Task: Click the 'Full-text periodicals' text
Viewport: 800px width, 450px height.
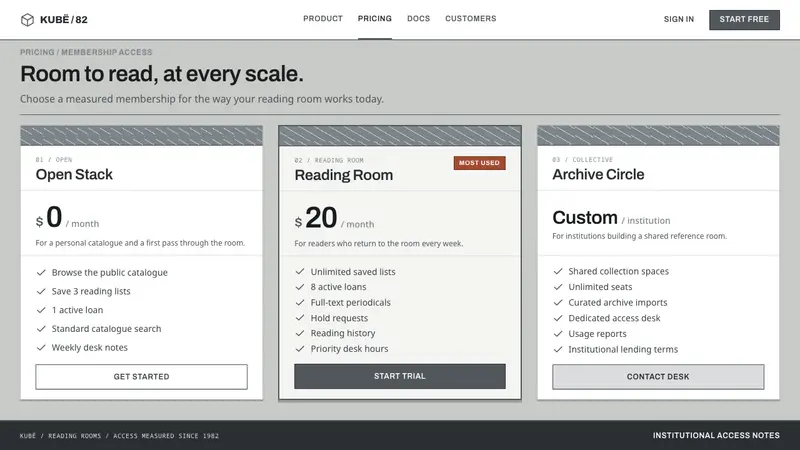Action: (x=351, y=303)
